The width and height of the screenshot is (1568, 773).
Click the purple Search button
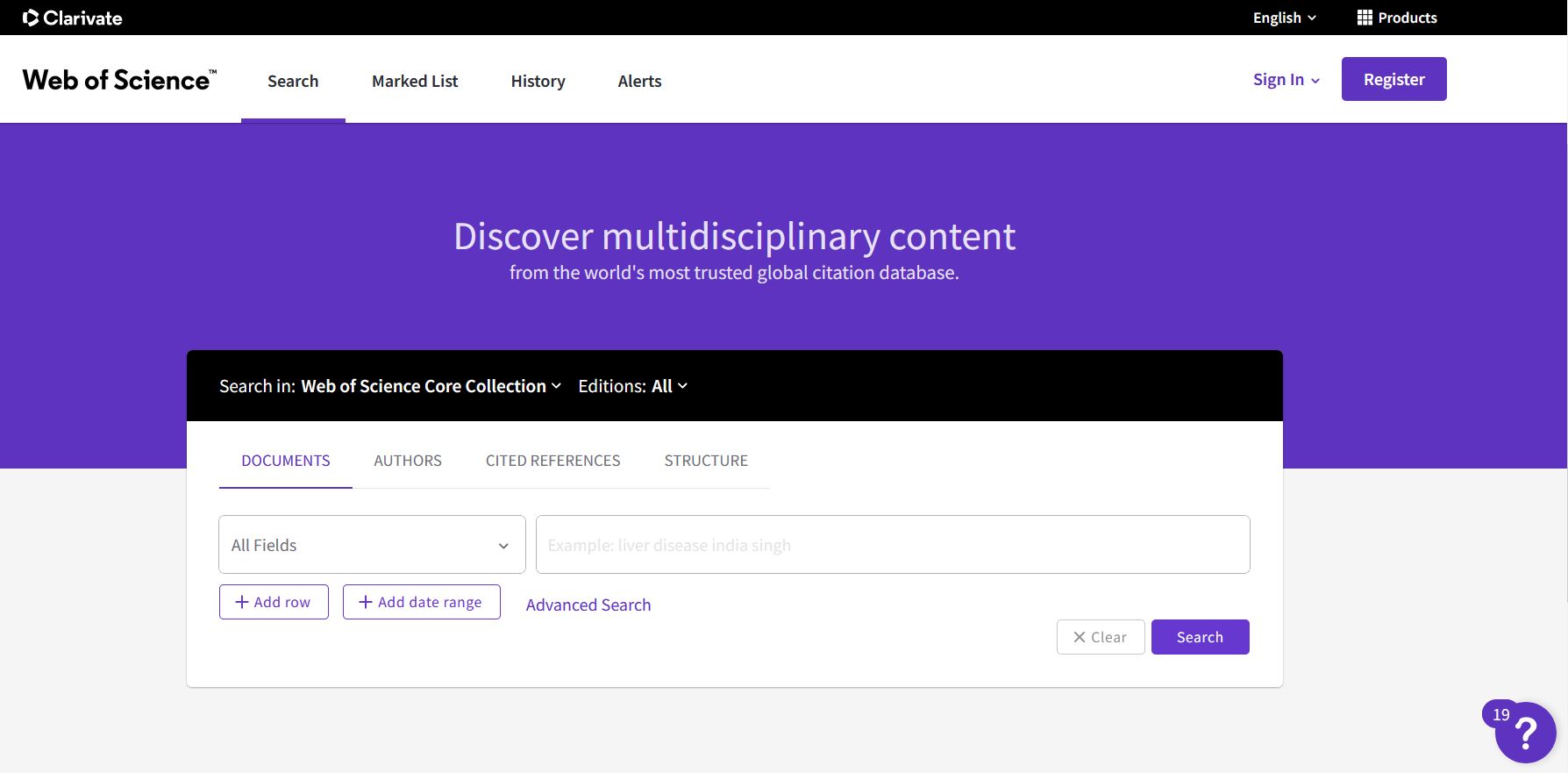pos(1201,637)
